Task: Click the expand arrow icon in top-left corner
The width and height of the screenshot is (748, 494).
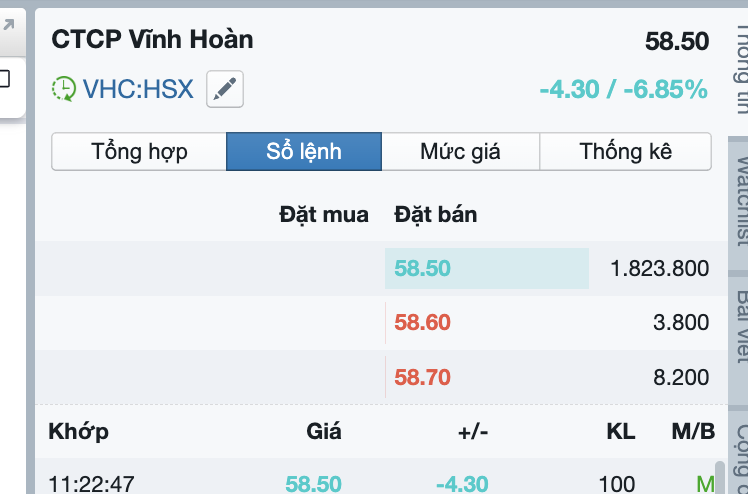Action: (9, 24)
